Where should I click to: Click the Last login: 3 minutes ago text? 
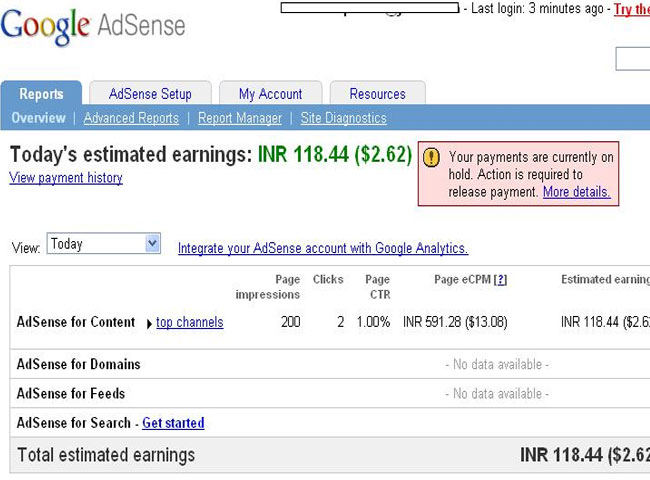537,9
